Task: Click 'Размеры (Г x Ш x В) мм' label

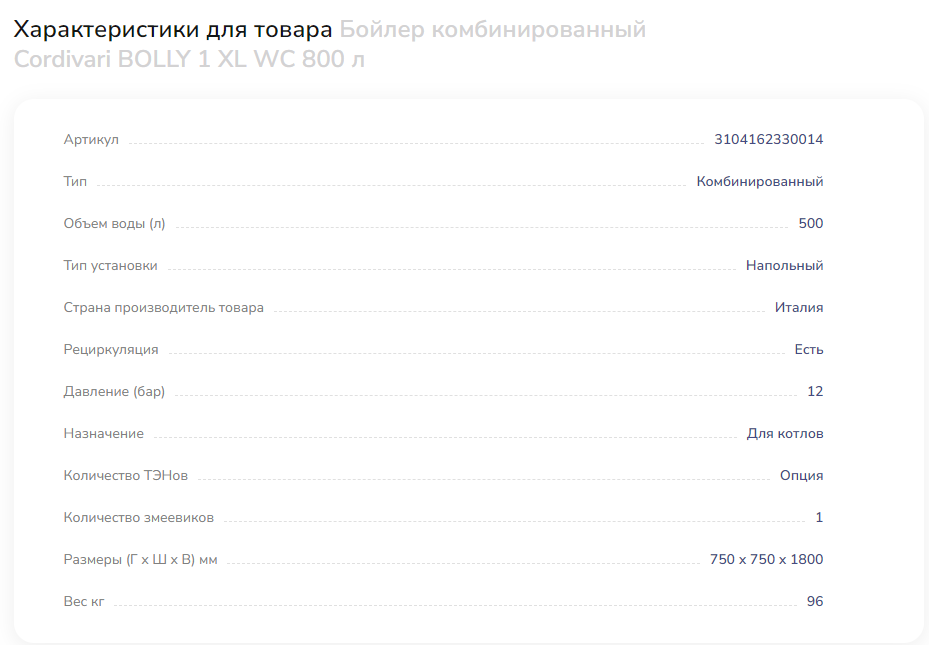Action: click(x=140, y=560)
